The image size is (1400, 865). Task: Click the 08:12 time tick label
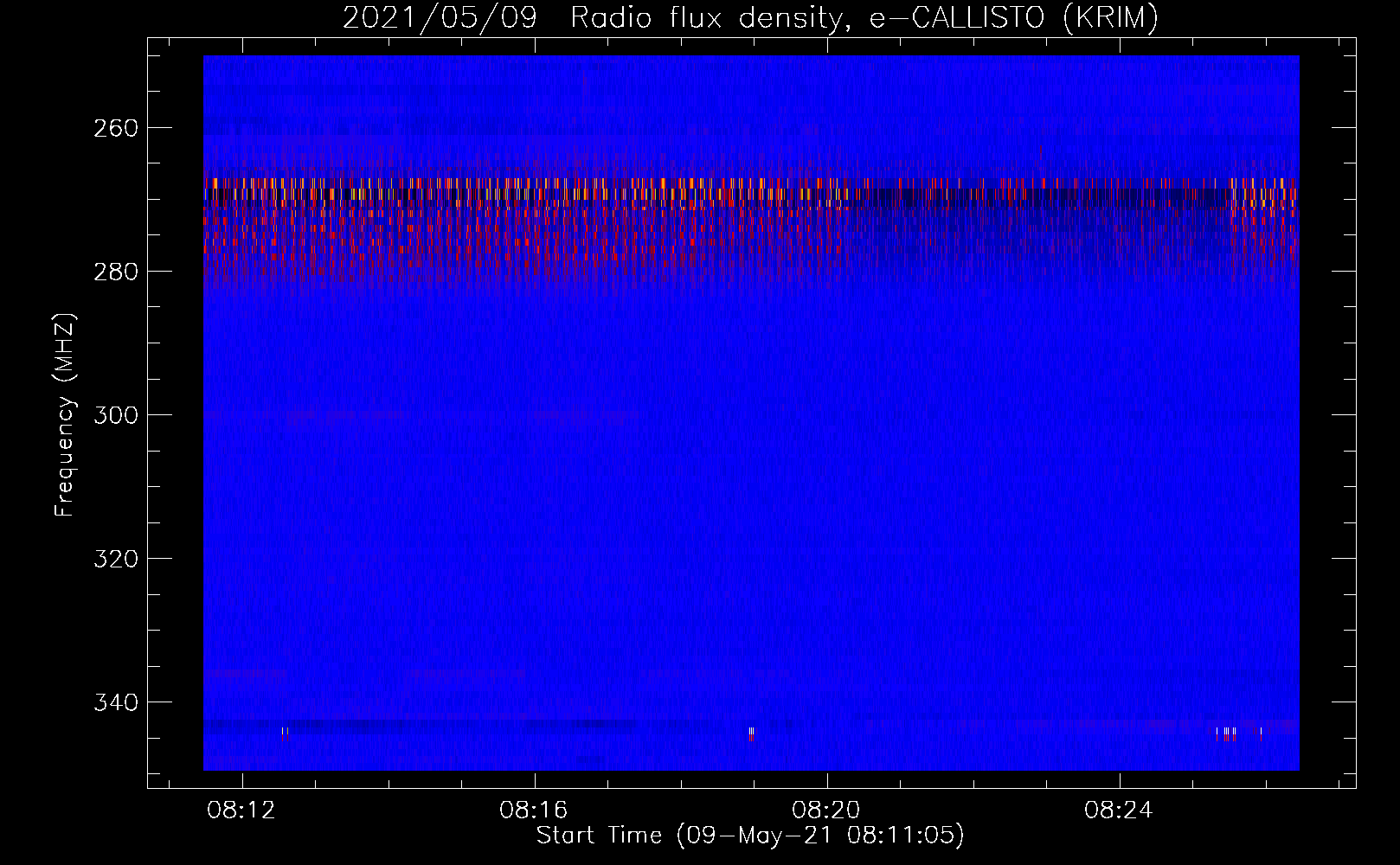coord(241,811)
